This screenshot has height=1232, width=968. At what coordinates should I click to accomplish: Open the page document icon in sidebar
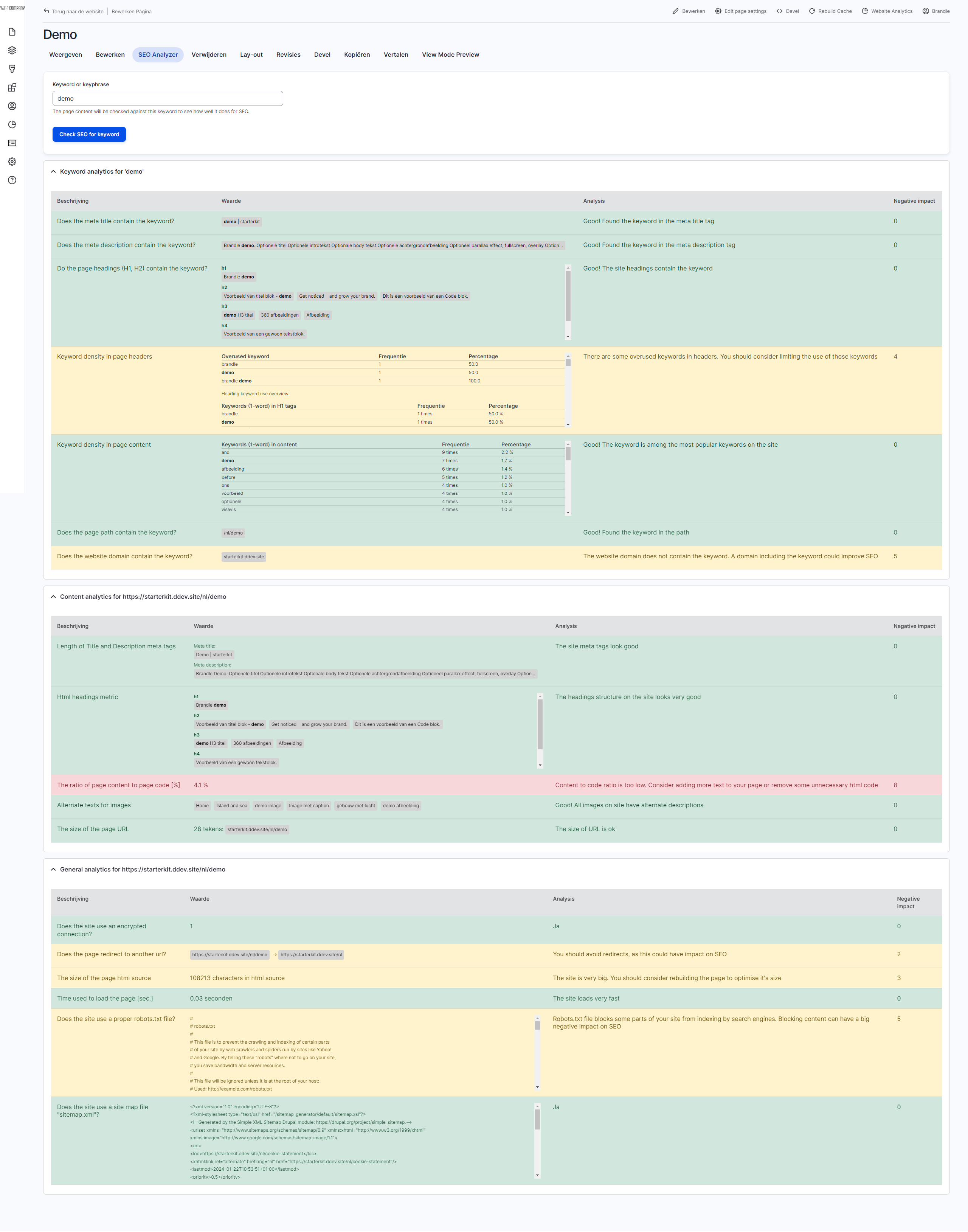tap(12, 32)
